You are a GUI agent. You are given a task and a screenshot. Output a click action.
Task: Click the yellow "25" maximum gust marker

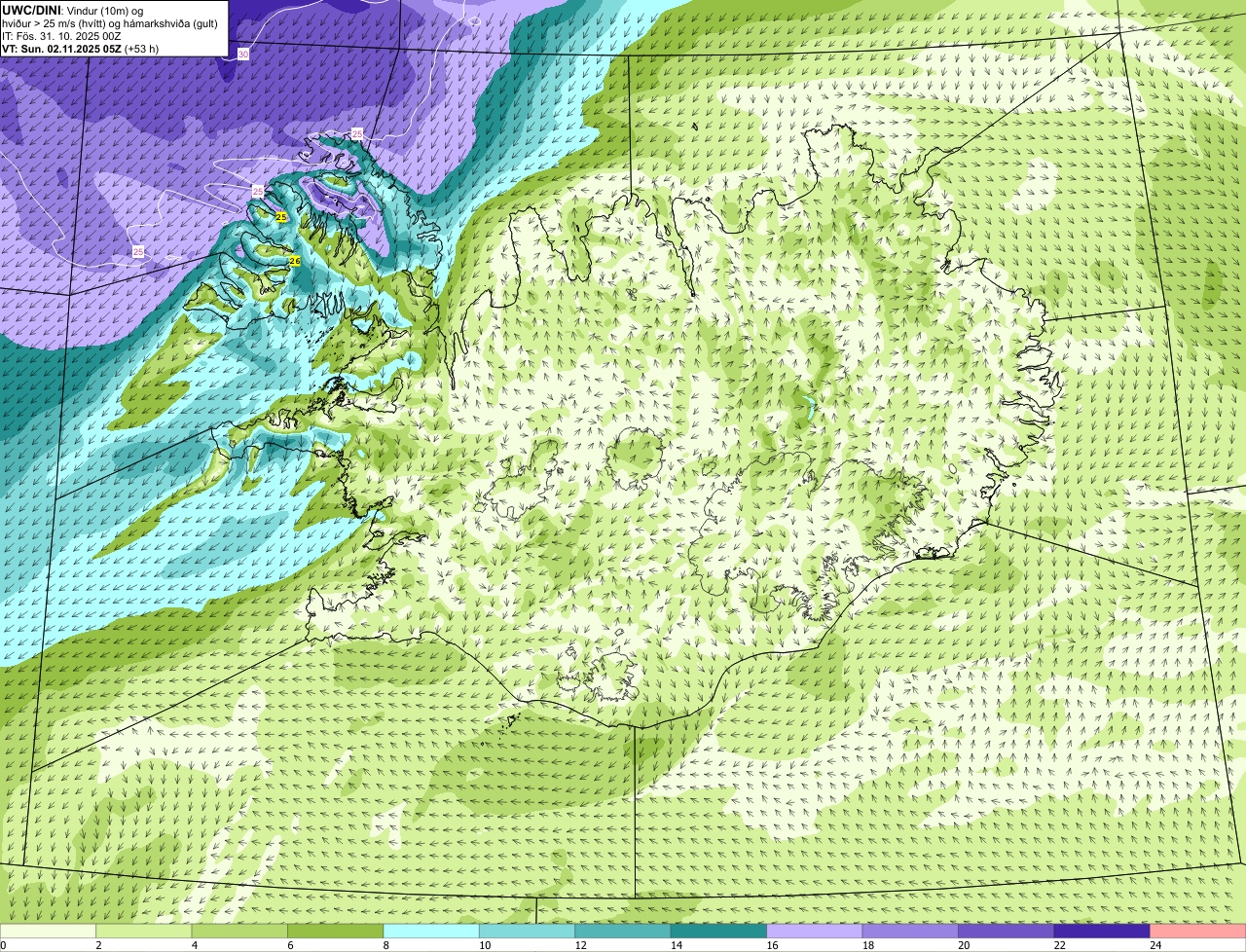click(x=281, y=217)
